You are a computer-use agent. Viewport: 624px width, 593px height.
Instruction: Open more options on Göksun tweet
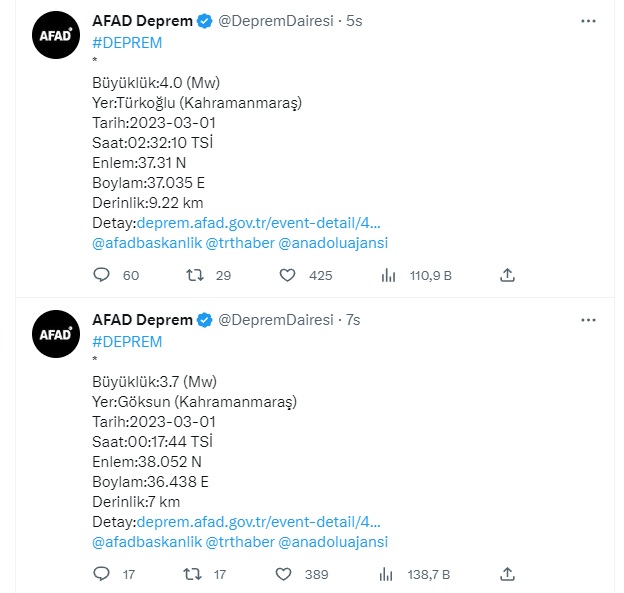(x=590, y=320)
